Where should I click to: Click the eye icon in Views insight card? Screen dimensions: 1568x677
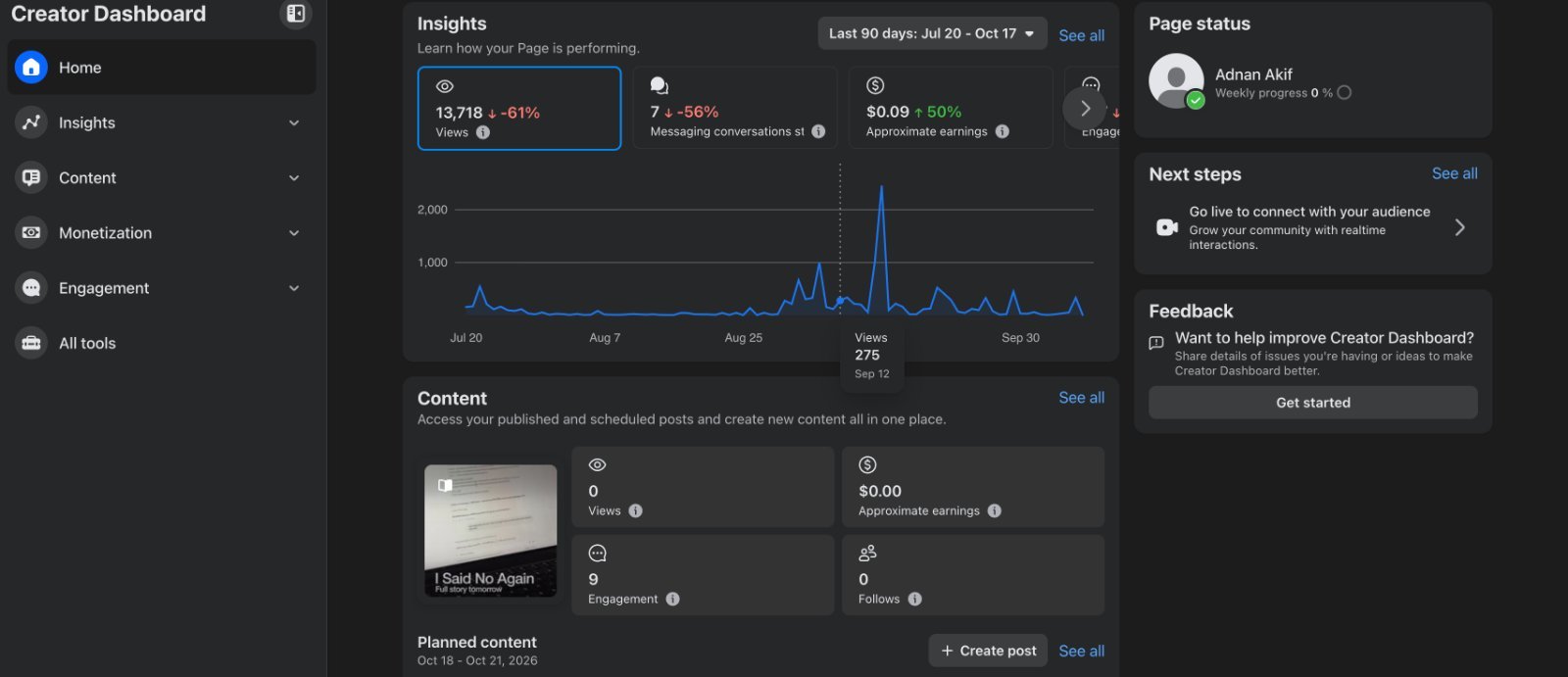[x=445, y=86]
